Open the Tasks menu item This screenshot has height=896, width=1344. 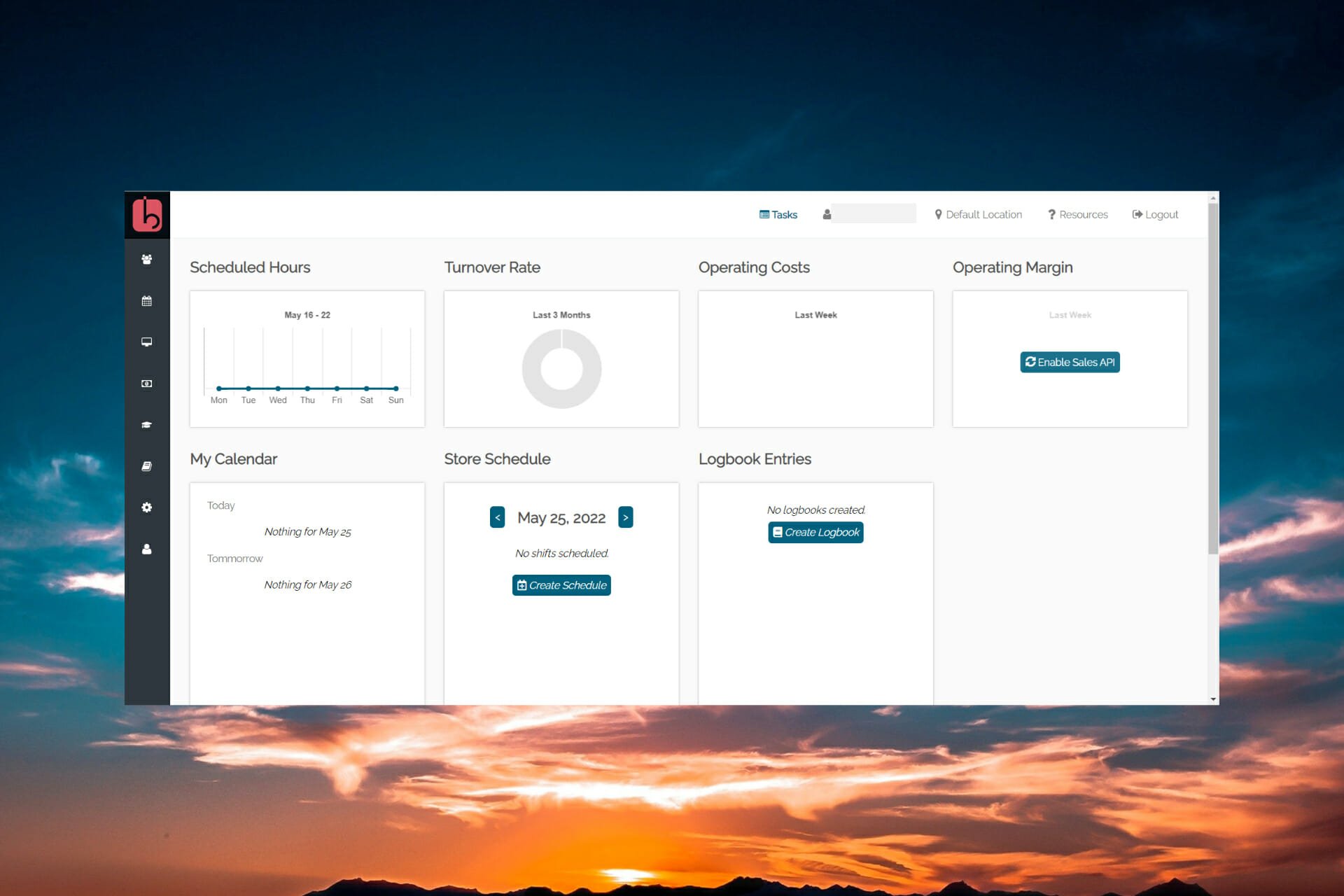point(778,215)
